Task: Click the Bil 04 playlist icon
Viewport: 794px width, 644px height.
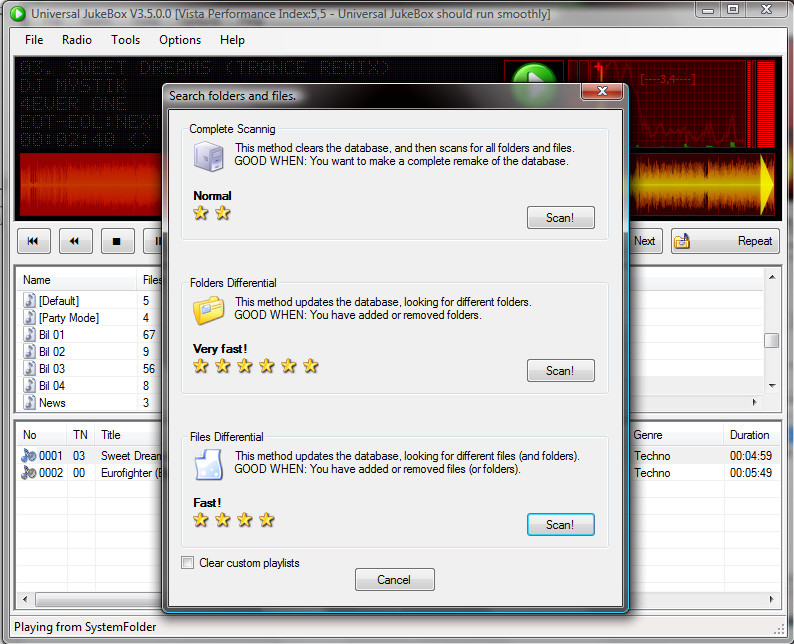Action: 30,386
